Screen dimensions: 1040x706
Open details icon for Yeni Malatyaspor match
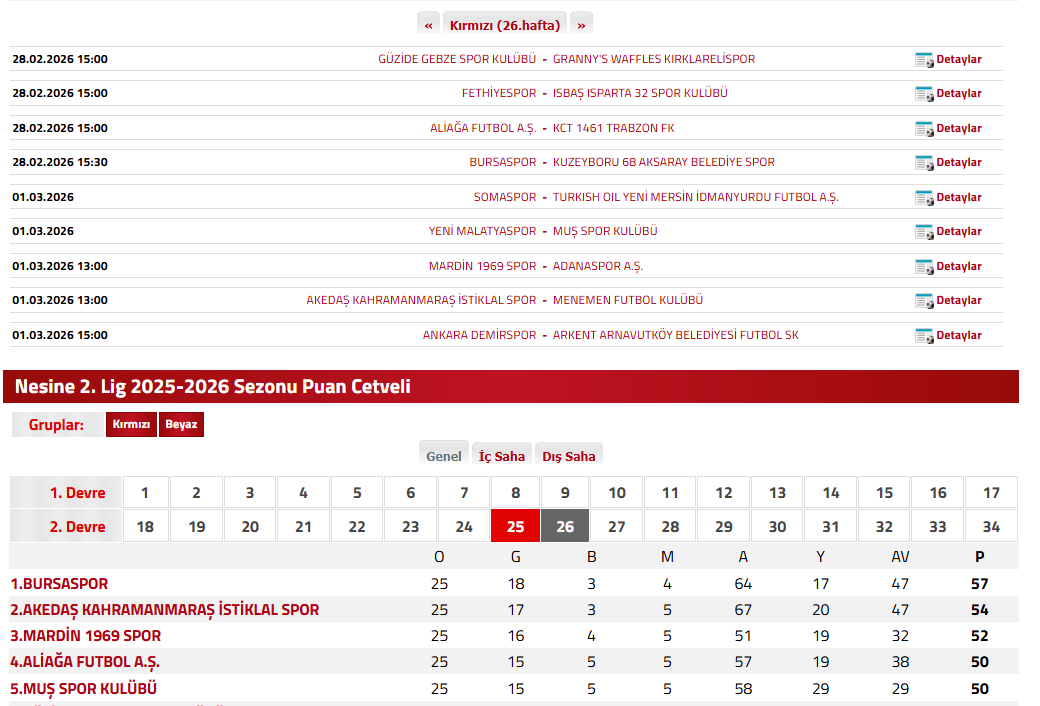coord(924,232)
